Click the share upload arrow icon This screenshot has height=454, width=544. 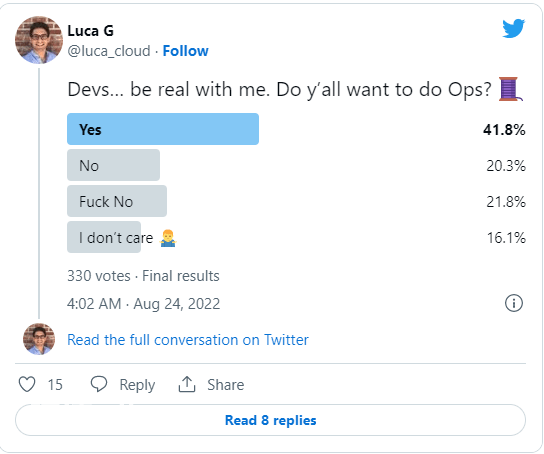(187, 384)
